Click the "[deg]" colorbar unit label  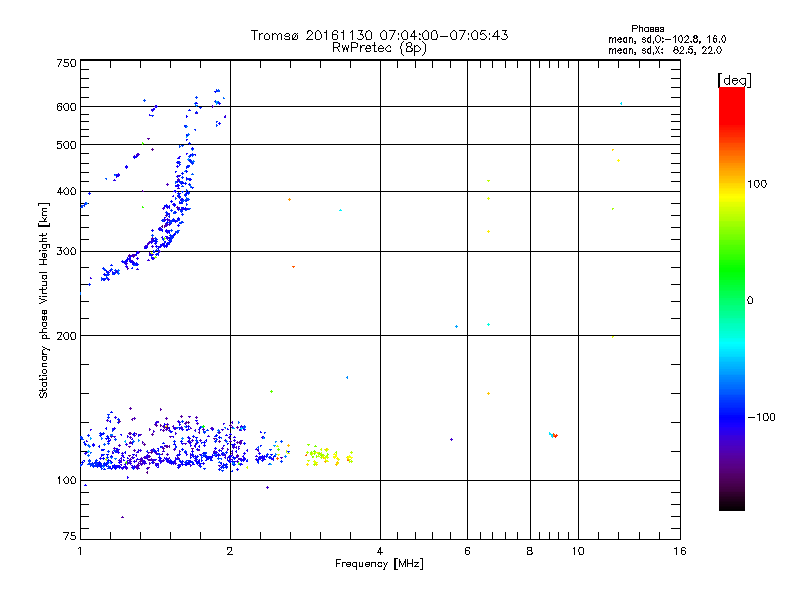[x=734, y=80]
